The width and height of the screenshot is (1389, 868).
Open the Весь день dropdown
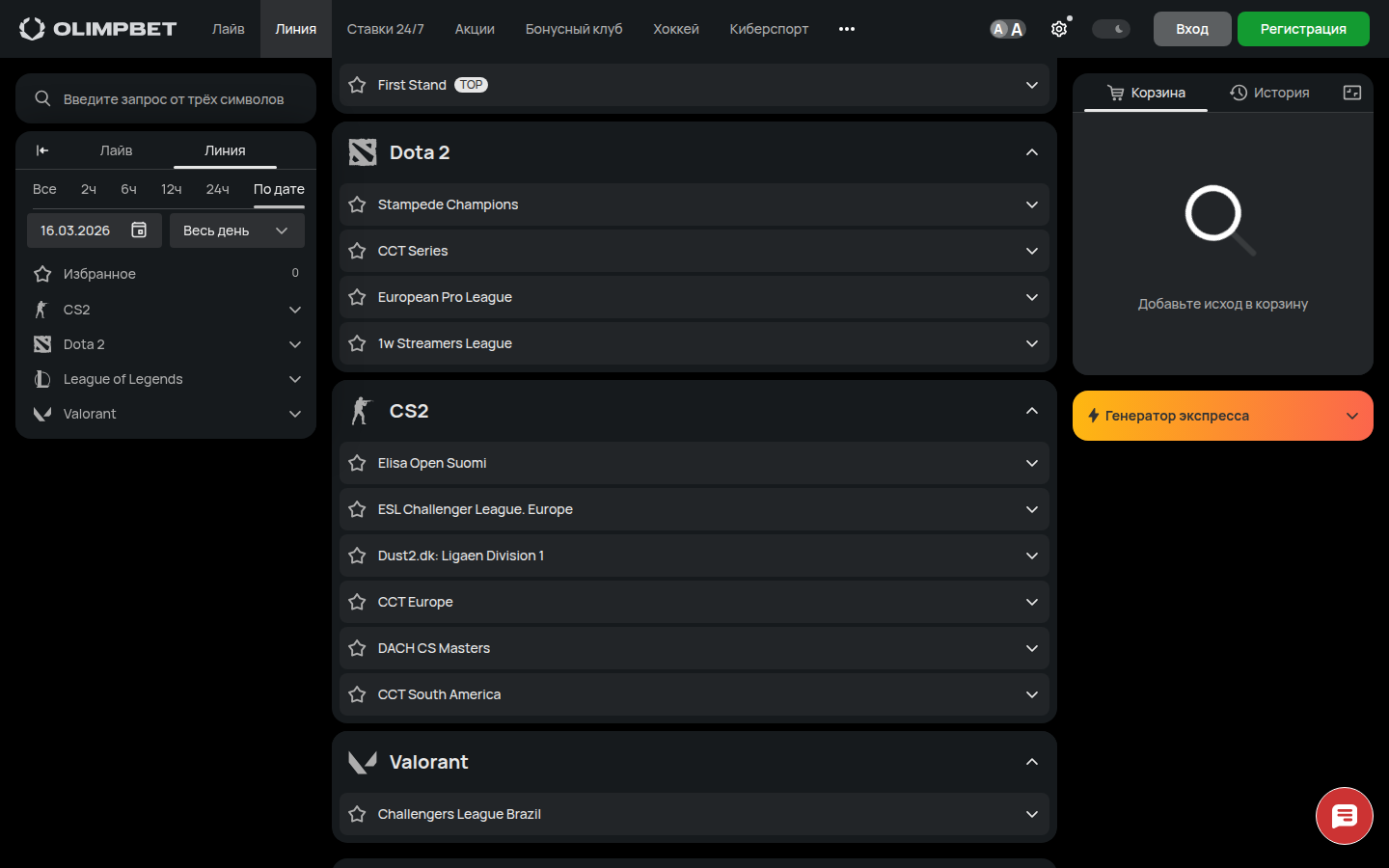236,231
